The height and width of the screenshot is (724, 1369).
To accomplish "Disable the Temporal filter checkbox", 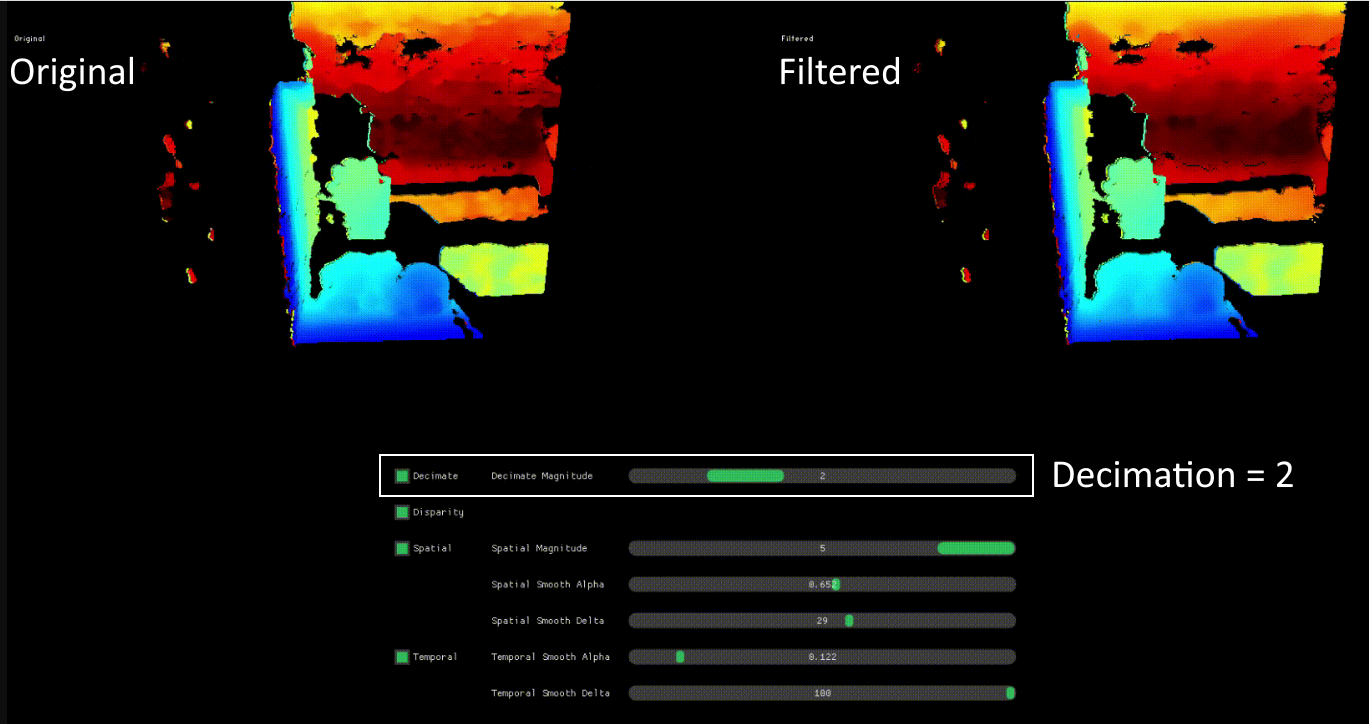I will pos(402,657).
